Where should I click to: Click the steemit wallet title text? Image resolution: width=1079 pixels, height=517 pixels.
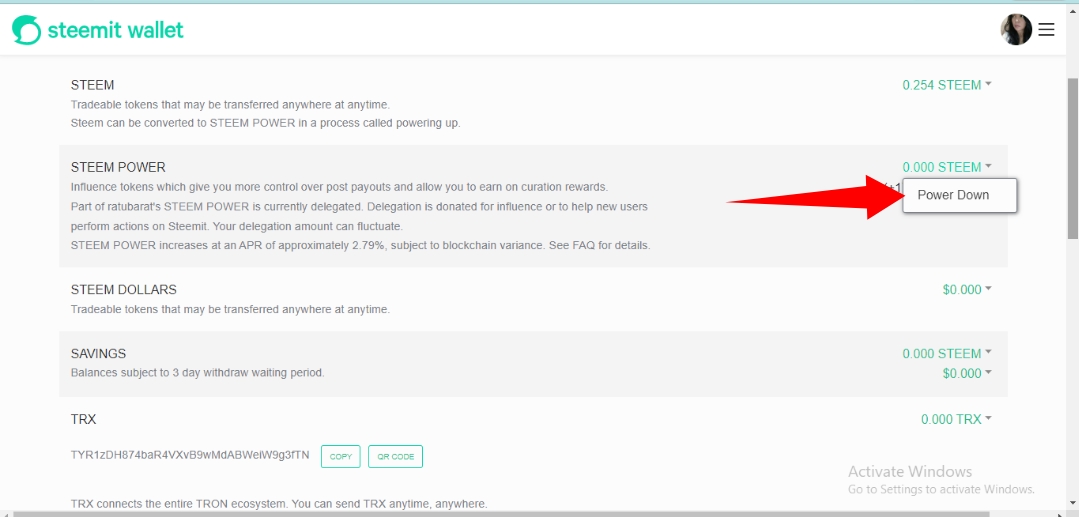(x=116, y=30)
